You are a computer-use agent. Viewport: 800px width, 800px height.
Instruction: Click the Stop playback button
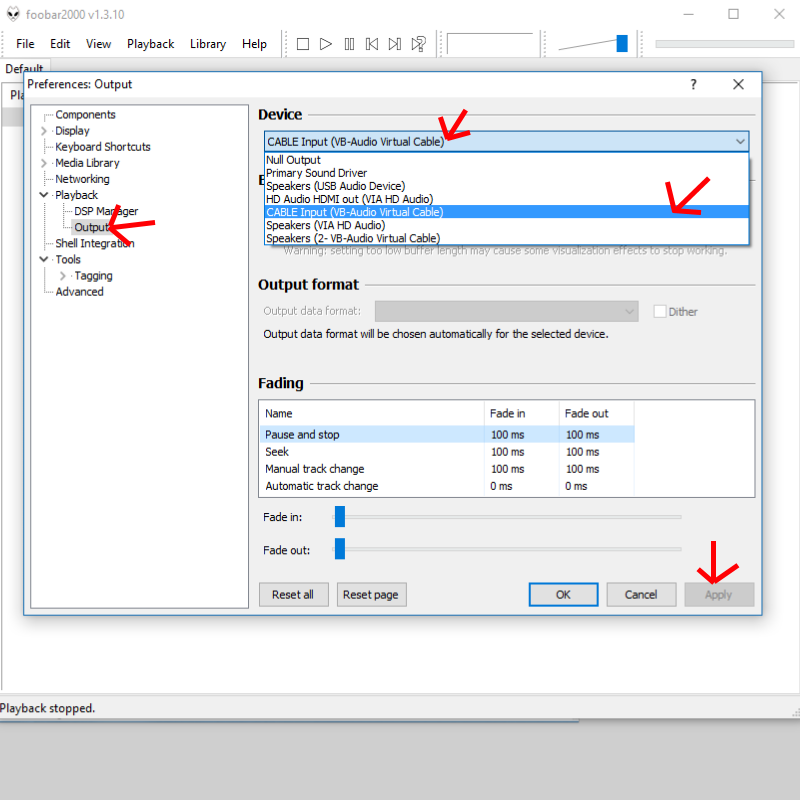pyautogui.click(x=303, y=44)
